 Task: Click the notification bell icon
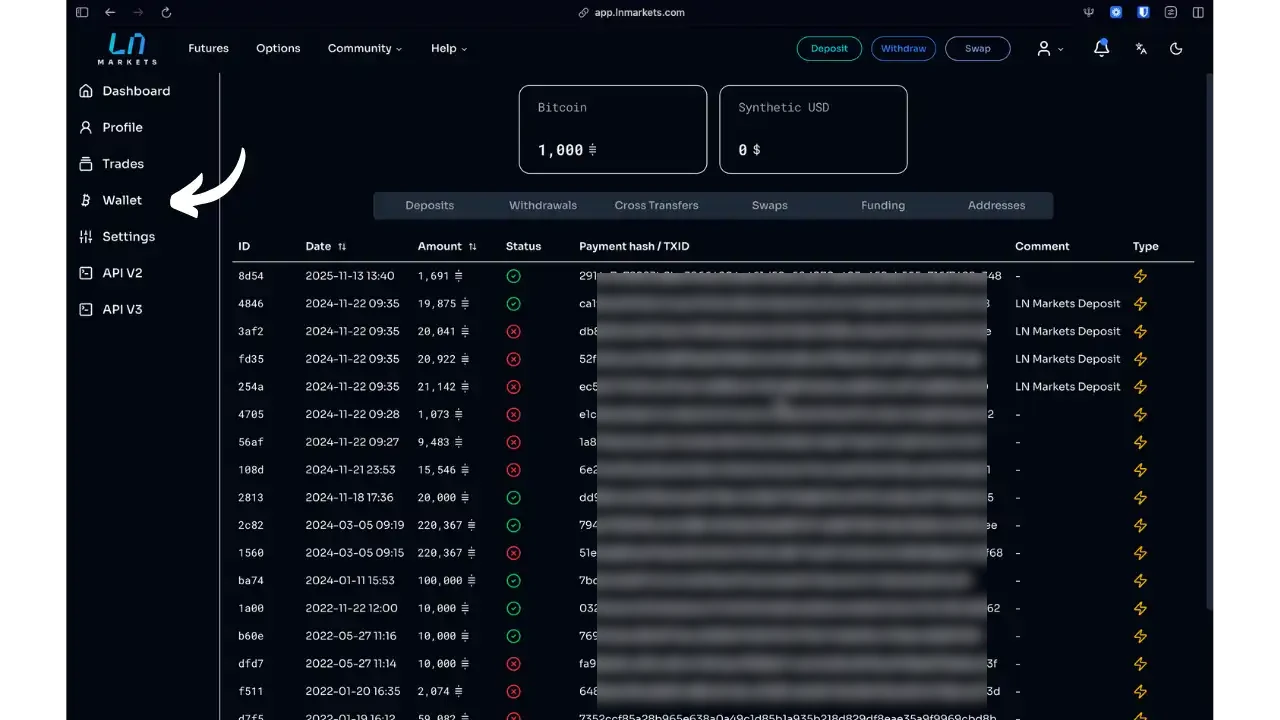pos(1101,48)
